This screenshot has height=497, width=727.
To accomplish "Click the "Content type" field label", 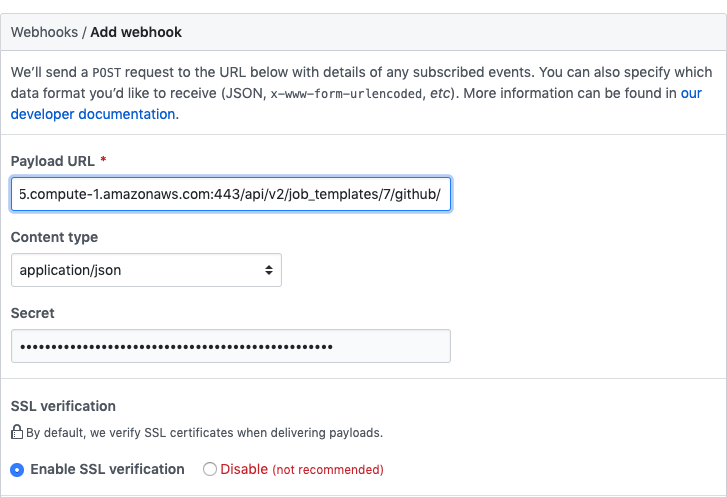I will click(54, 237).
